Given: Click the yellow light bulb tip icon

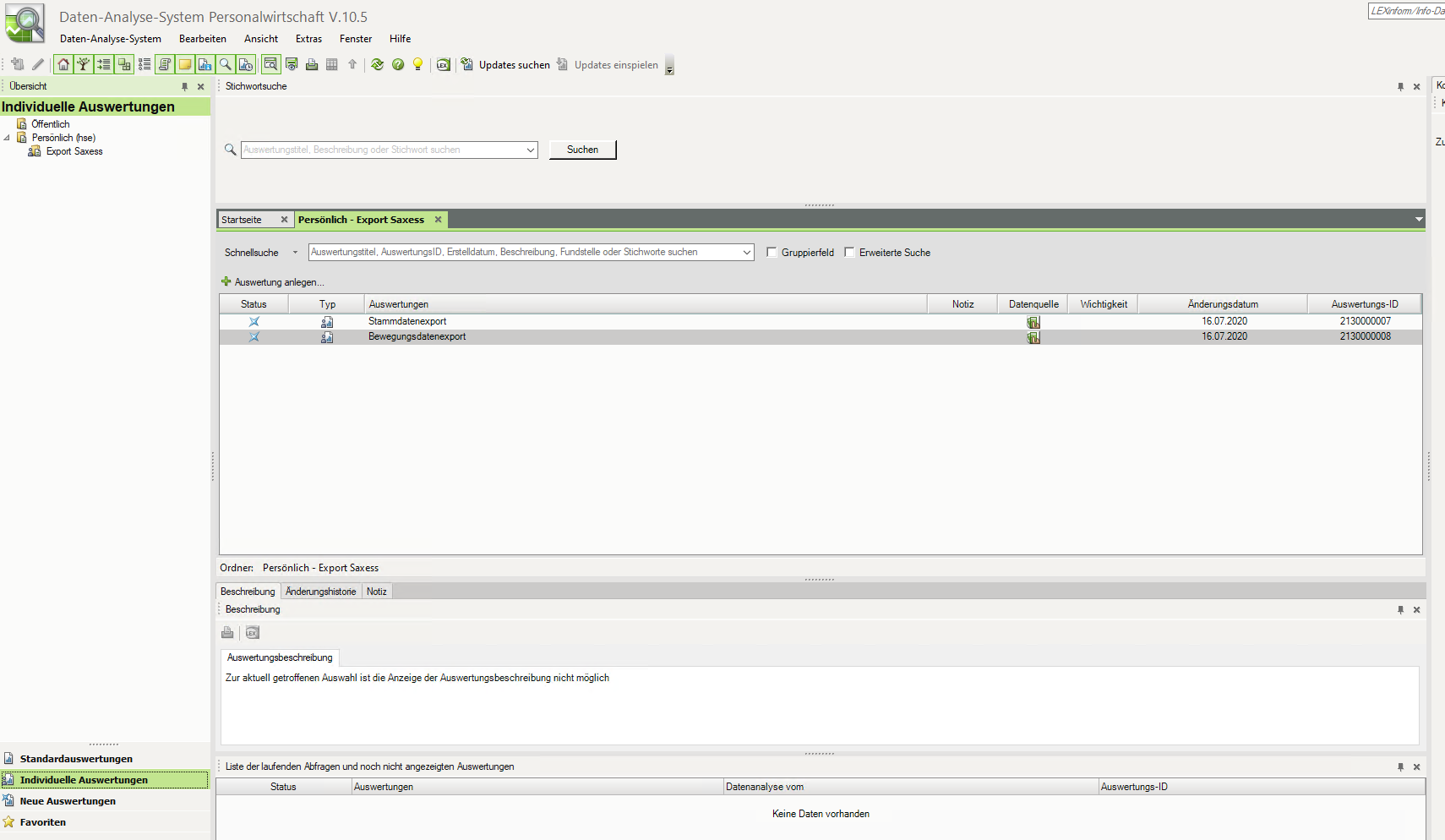Looking at the screenshot, I should pos(417,64).
